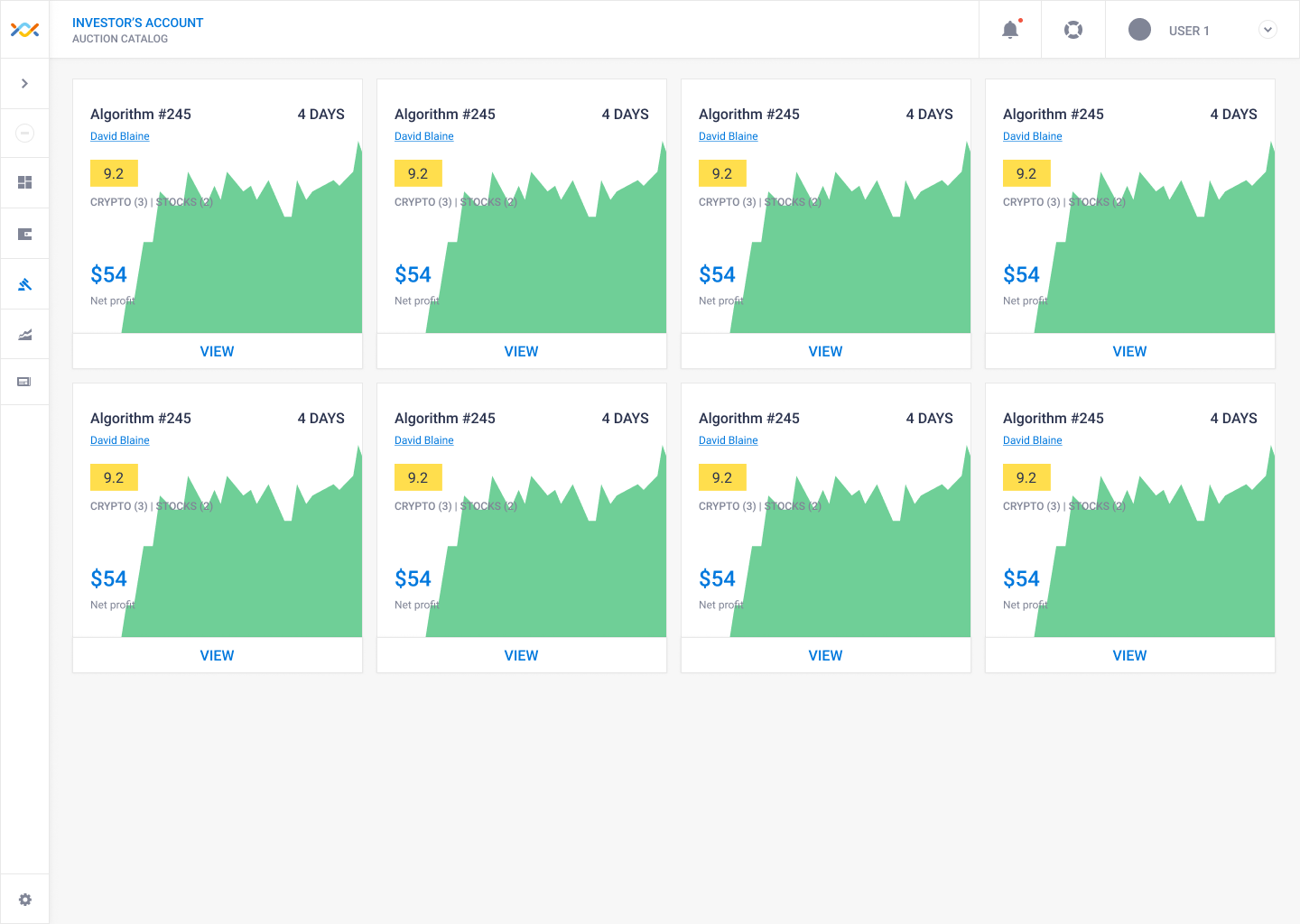Open David Blaine link in third bottom card
Screen dimensions: 1300x924
pyautogui.click(x=729, y=440)
